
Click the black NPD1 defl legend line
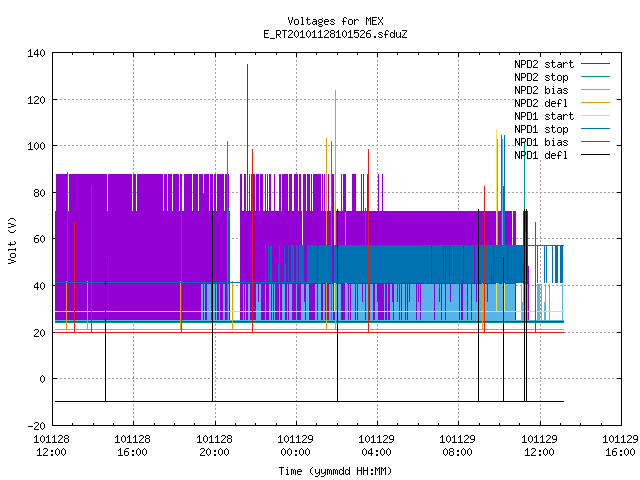click(x=595, y=155)
